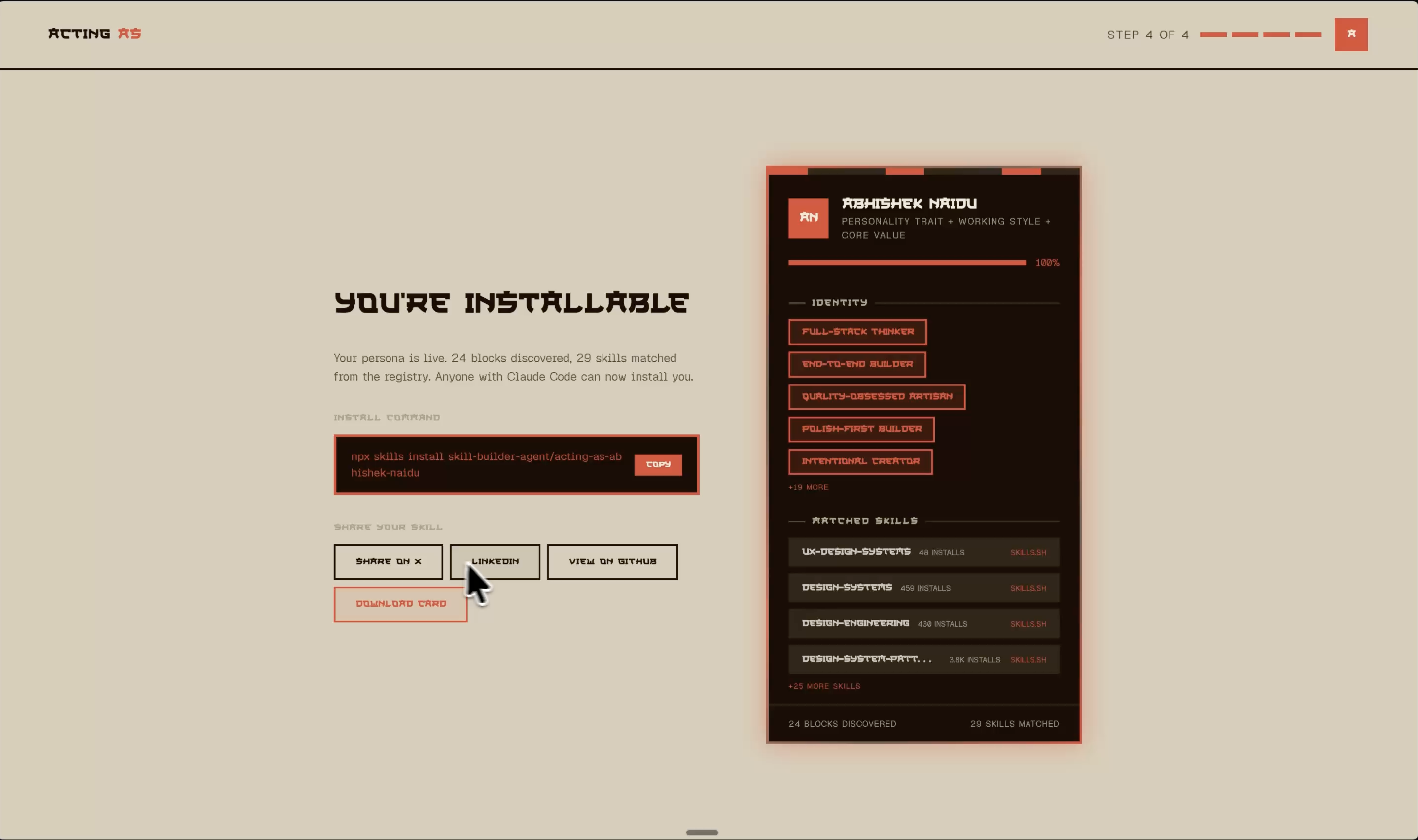Click Share on X button
This screenshot has height=840, width=1418.
click(388, 561)
